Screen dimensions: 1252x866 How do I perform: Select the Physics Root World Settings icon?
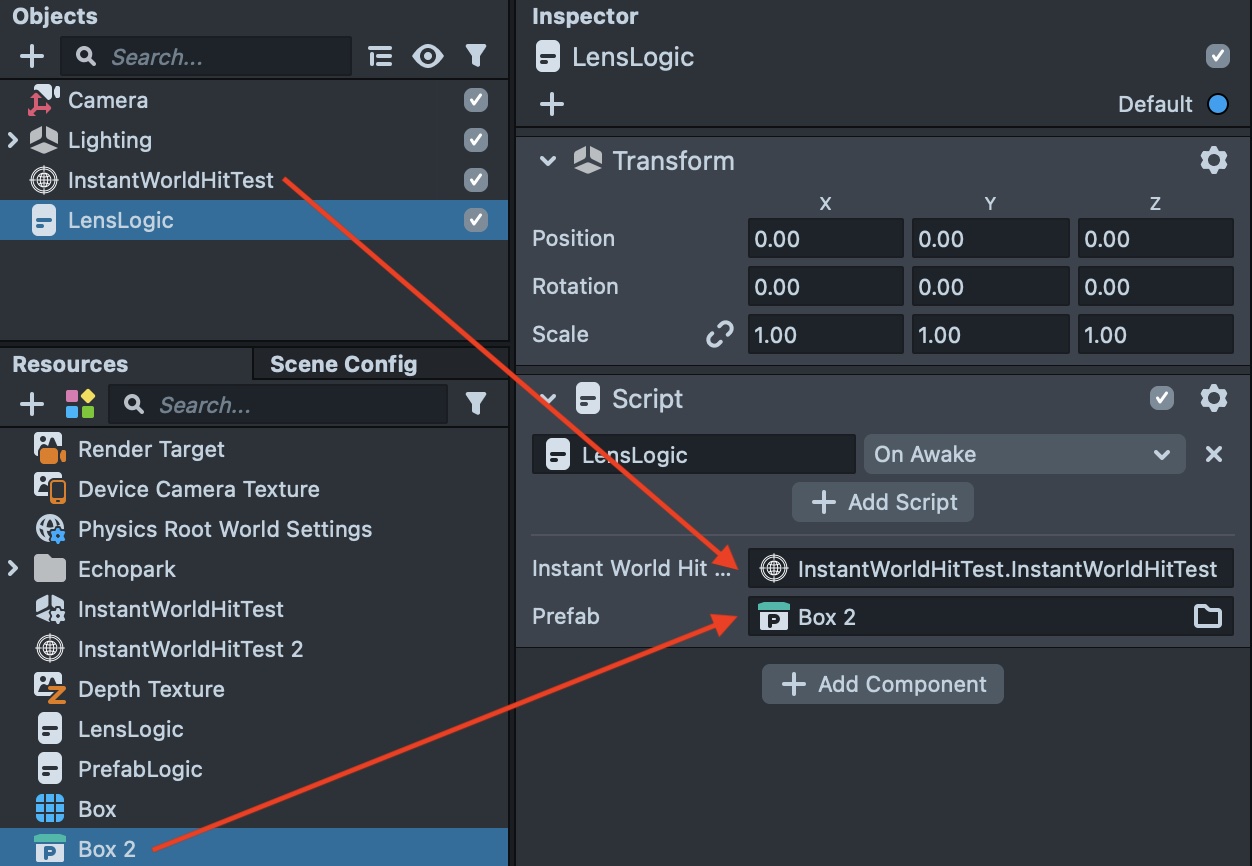(49, 529)
